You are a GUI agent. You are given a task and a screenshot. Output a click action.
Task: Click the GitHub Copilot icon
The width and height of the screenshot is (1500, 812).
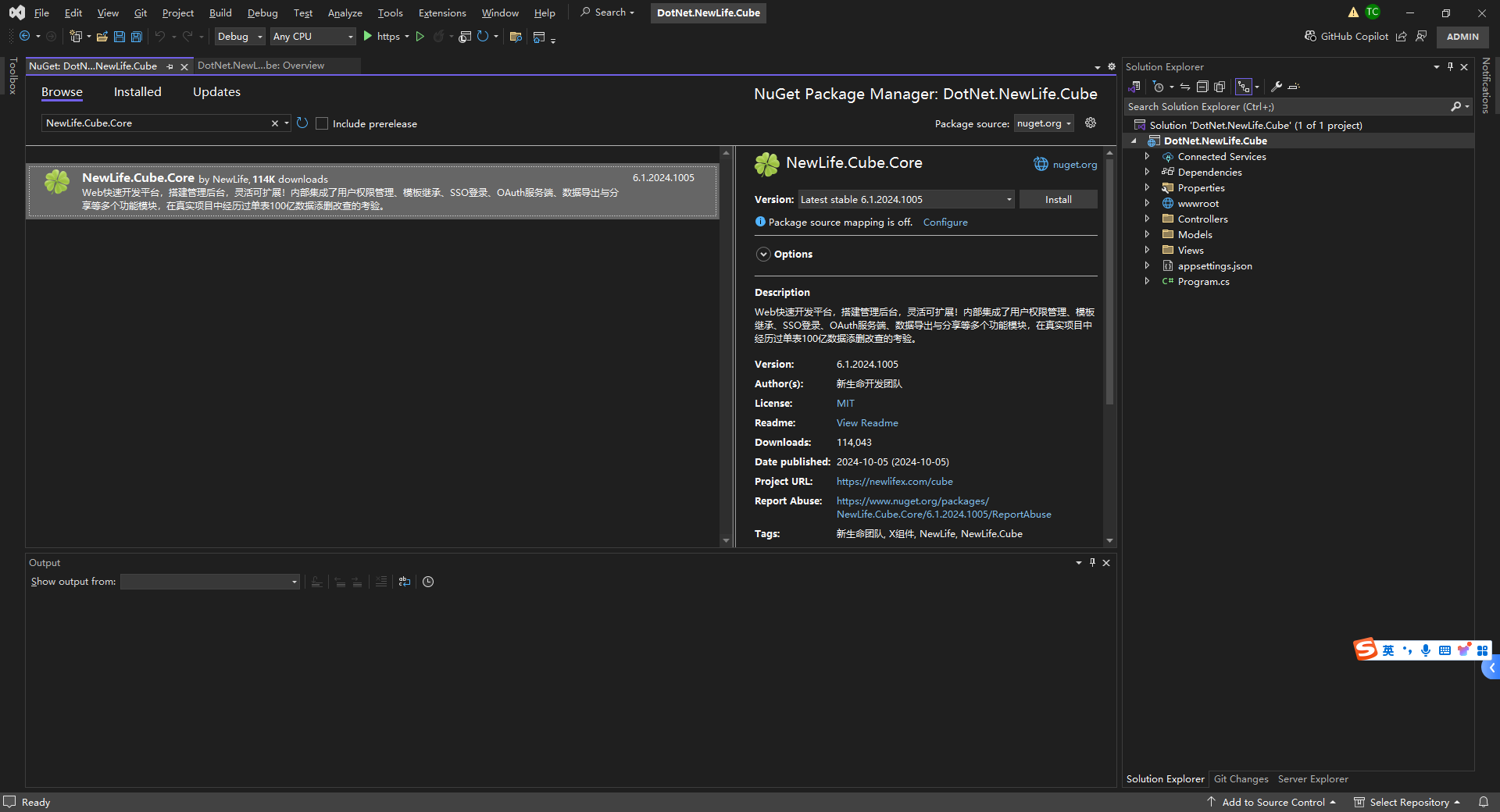[x=1310, y=37]
